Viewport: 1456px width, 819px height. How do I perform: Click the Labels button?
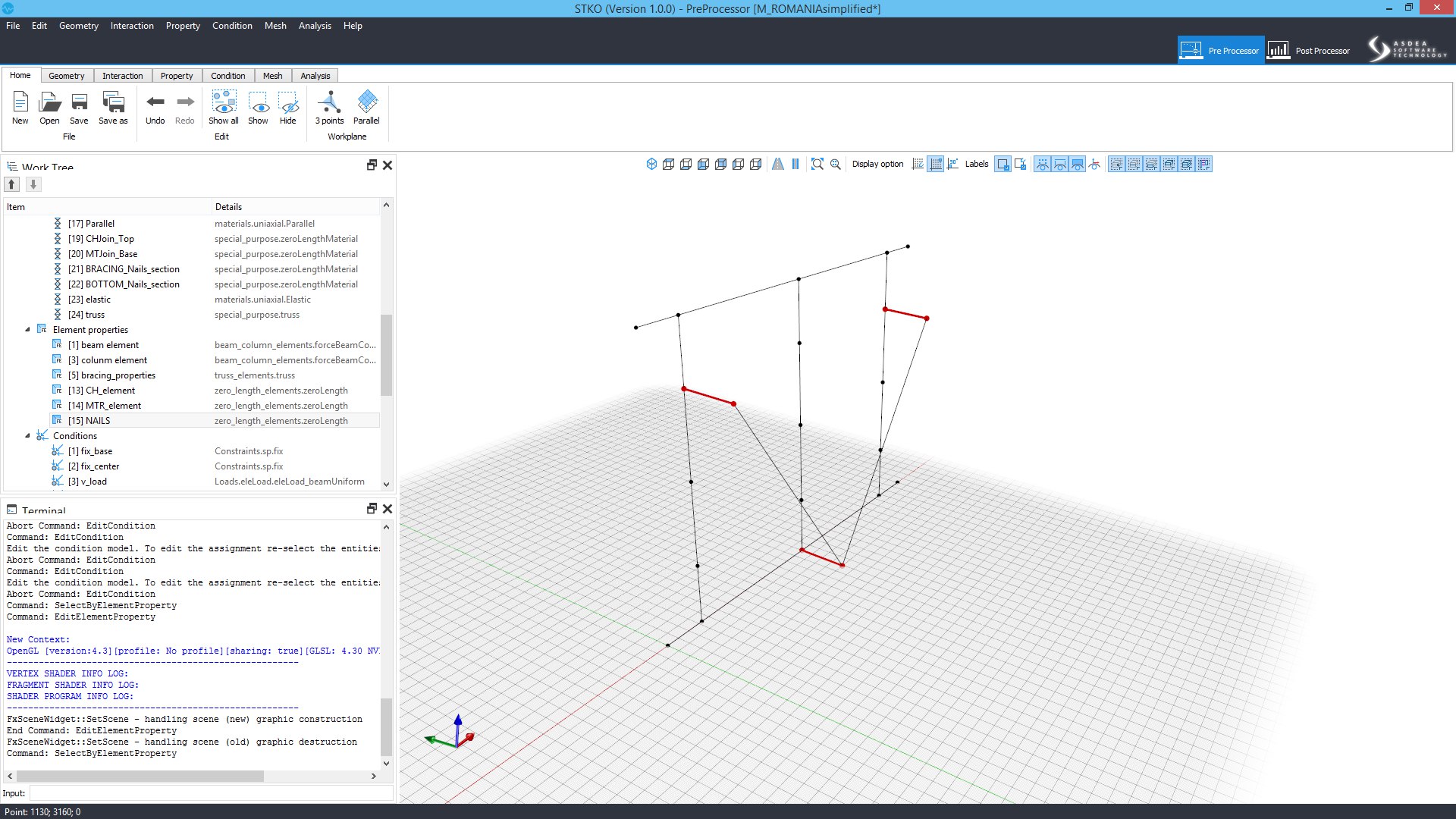point(977,164)
